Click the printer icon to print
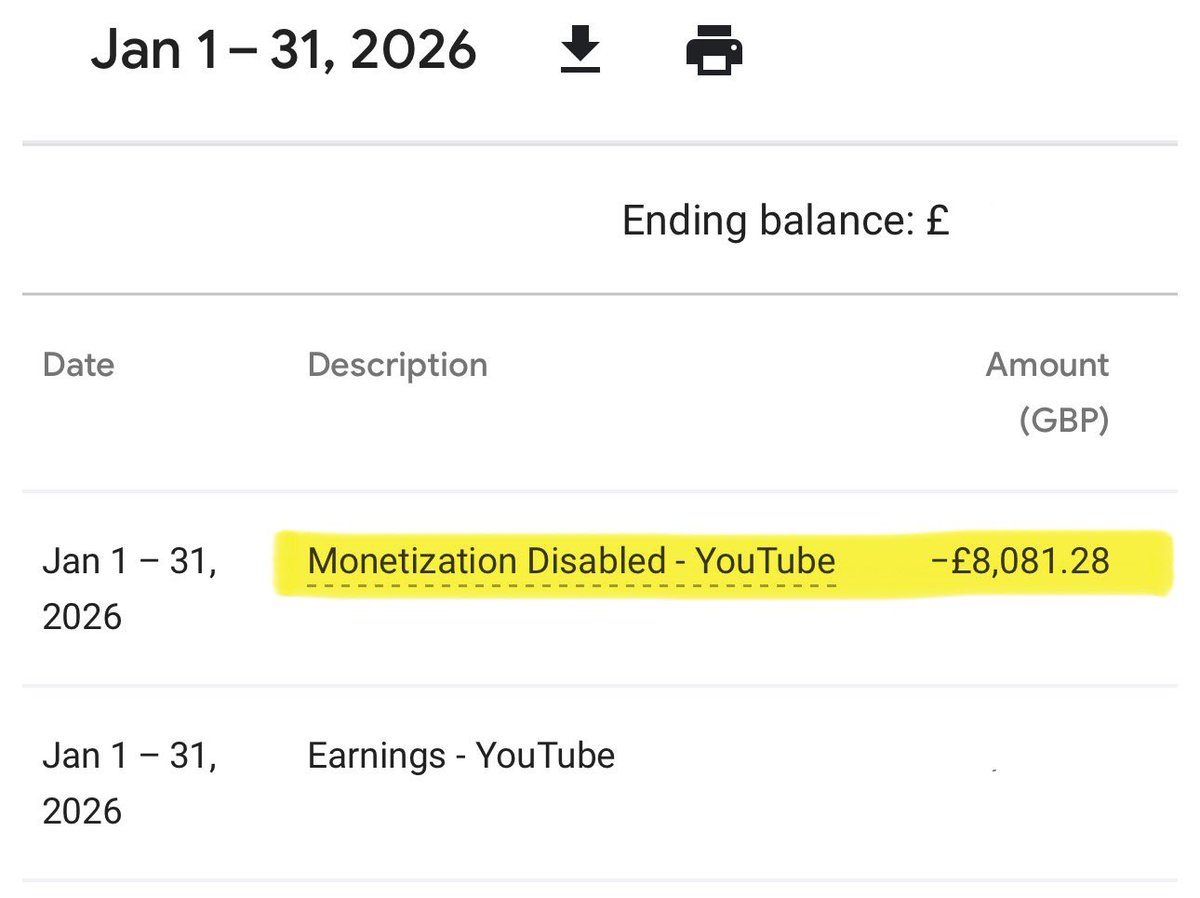1200x898 pixels. pyautogui.click(x=714, y=50)
